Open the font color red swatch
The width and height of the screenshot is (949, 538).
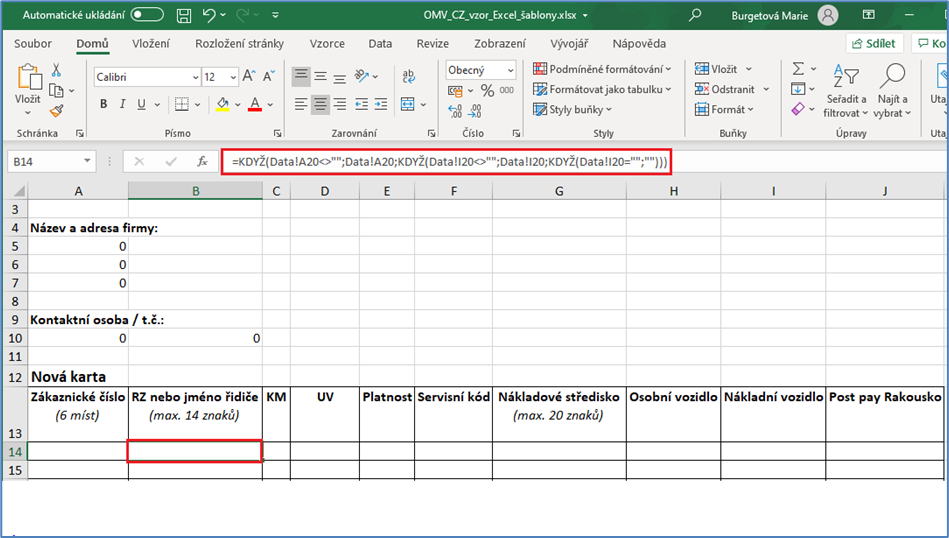coord(255,105)
